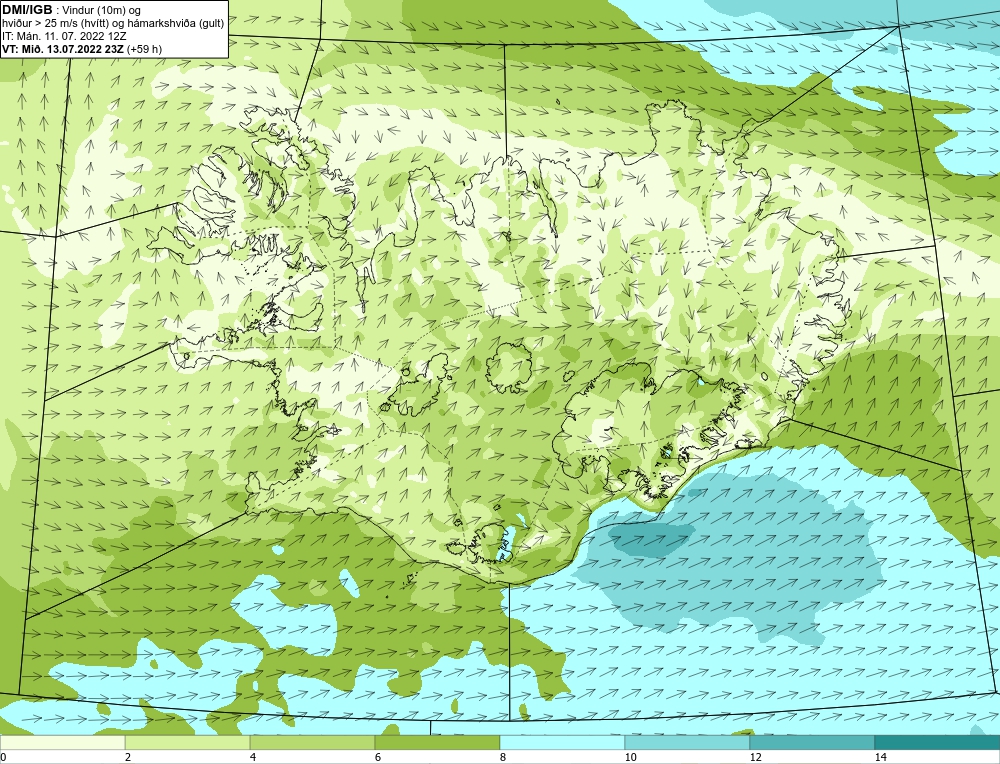
Task: Select the 10–12 m/s turquoise legend swatch
Action: 688,742
